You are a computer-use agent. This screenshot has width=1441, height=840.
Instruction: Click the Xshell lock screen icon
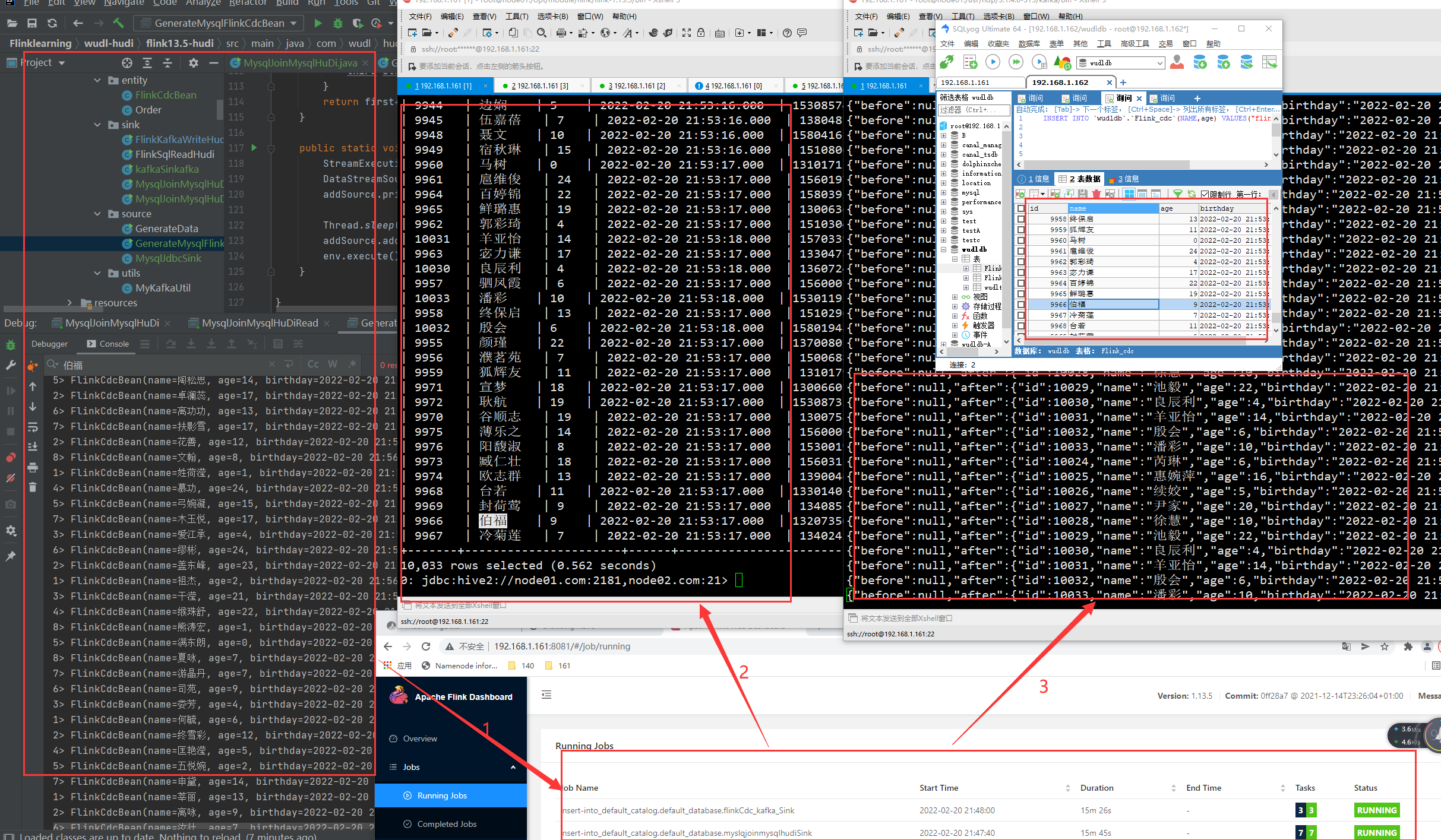pos(701,33)
